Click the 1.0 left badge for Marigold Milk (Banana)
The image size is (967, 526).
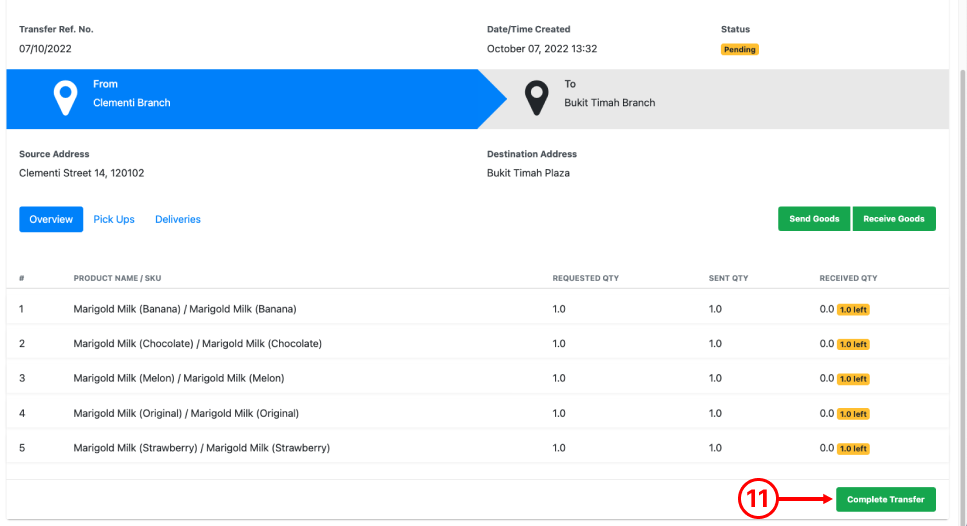pos(853,310)
